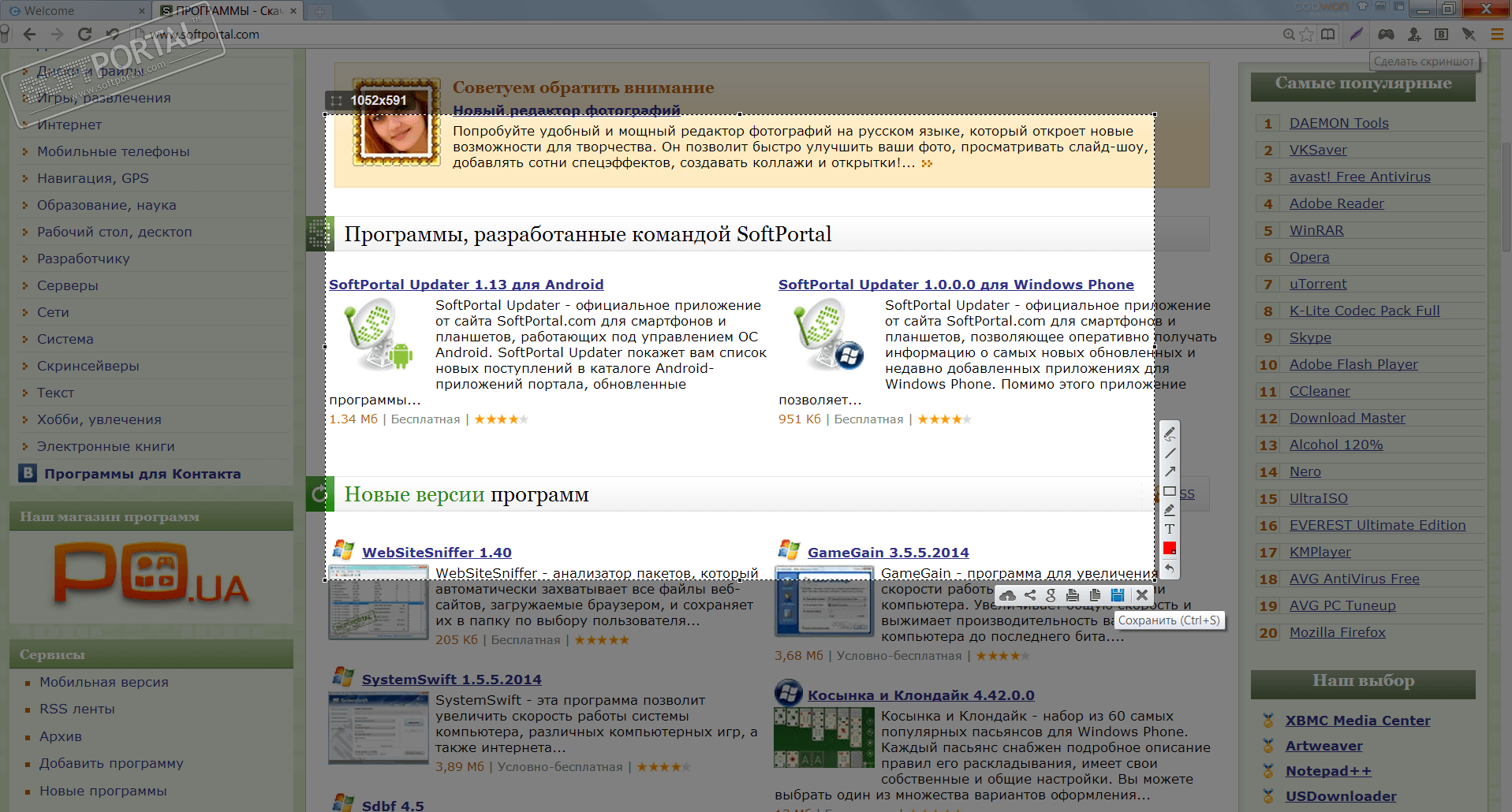The width and height of the screenshot is (1512, 812).
Task: Cancel the screenshot selection with the X
Action: 1141,595
